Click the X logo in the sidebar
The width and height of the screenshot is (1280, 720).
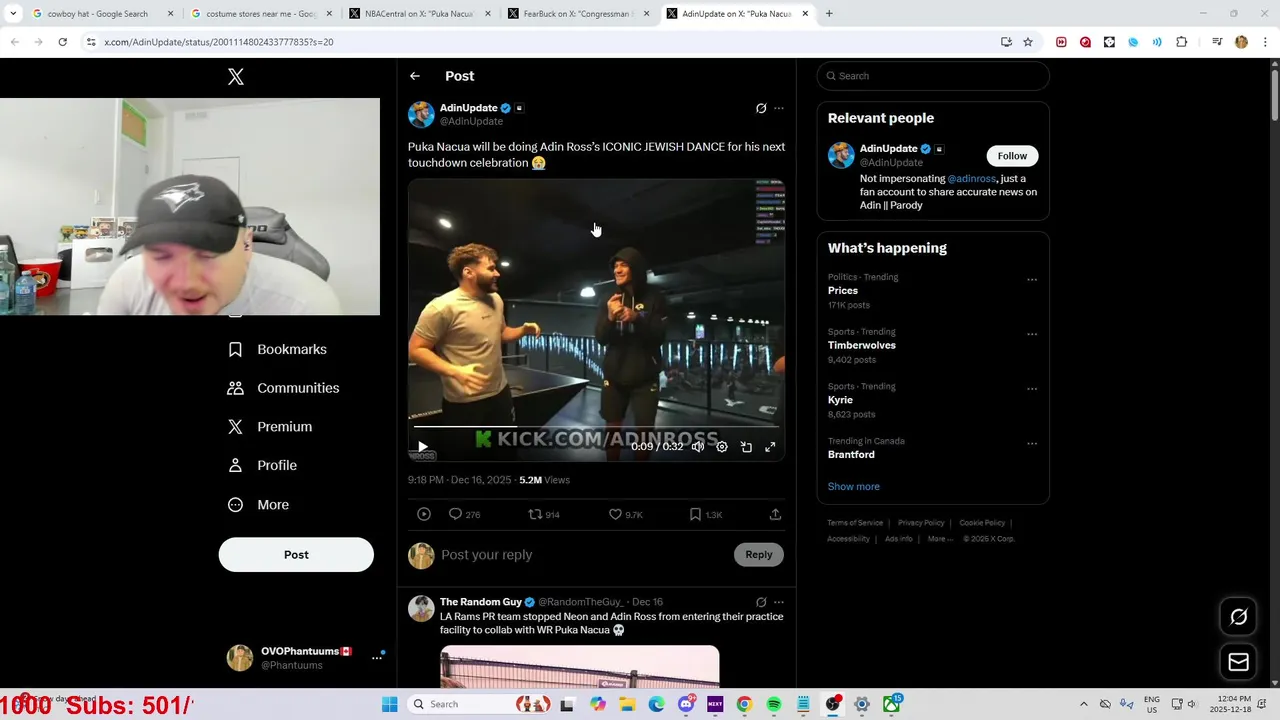tap(236, 77)
